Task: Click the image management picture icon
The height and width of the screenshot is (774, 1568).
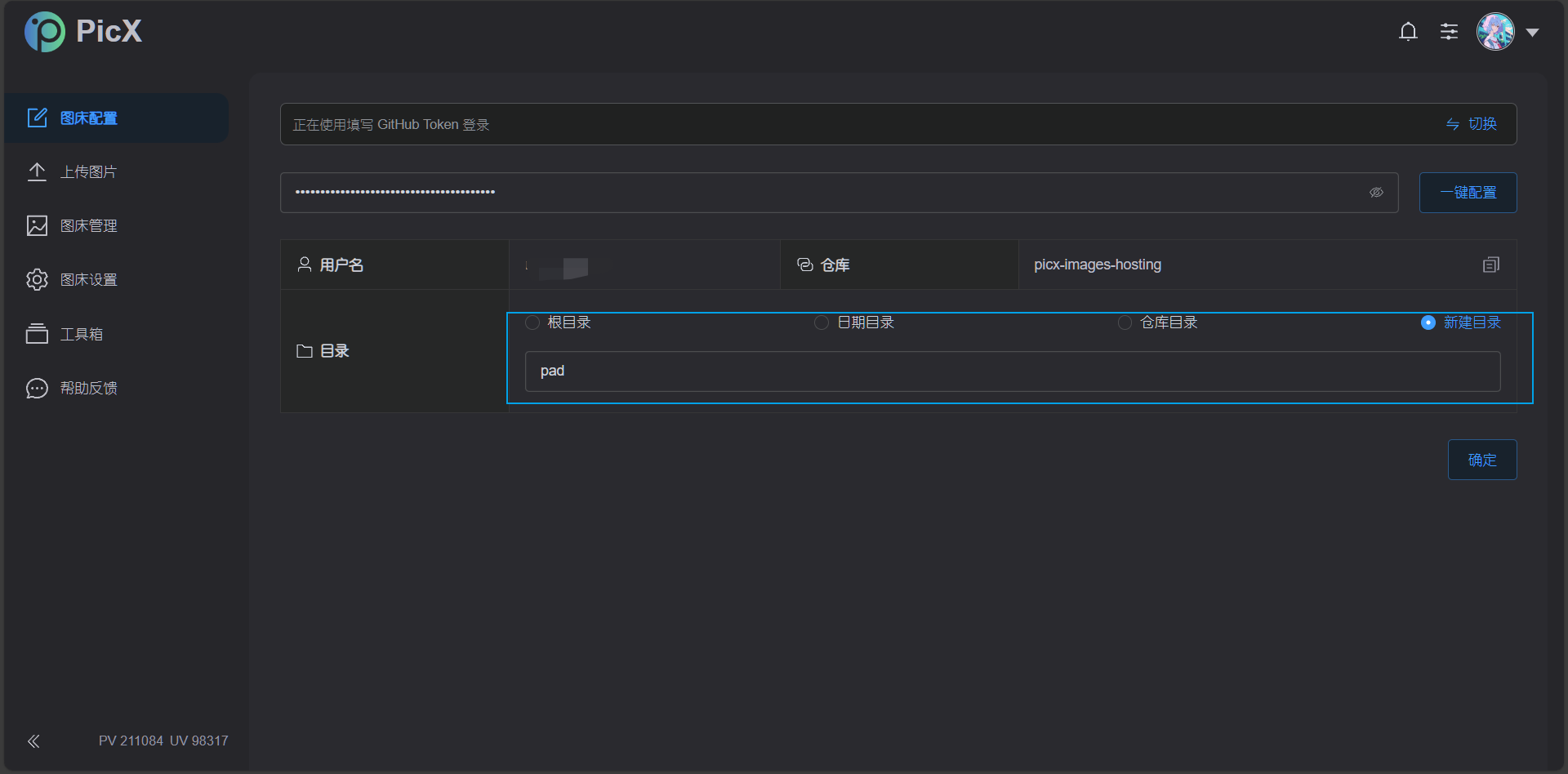Action: pos(37,225)
